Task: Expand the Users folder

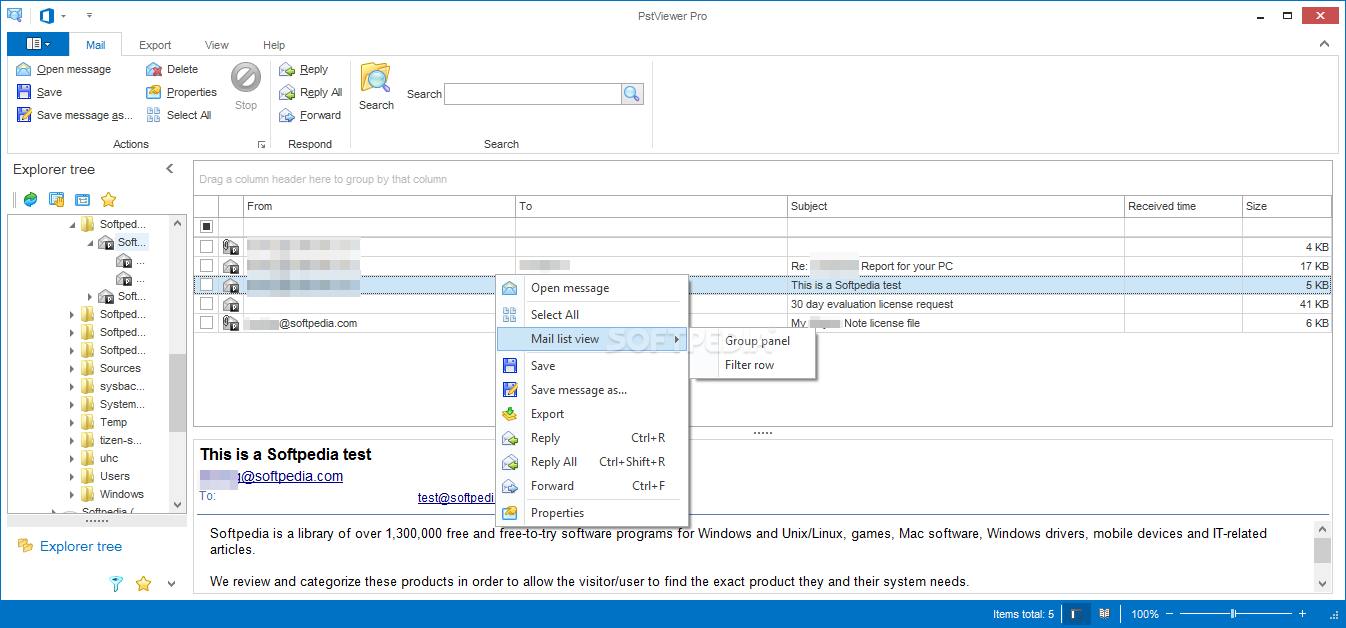Action: pos(72,476)
